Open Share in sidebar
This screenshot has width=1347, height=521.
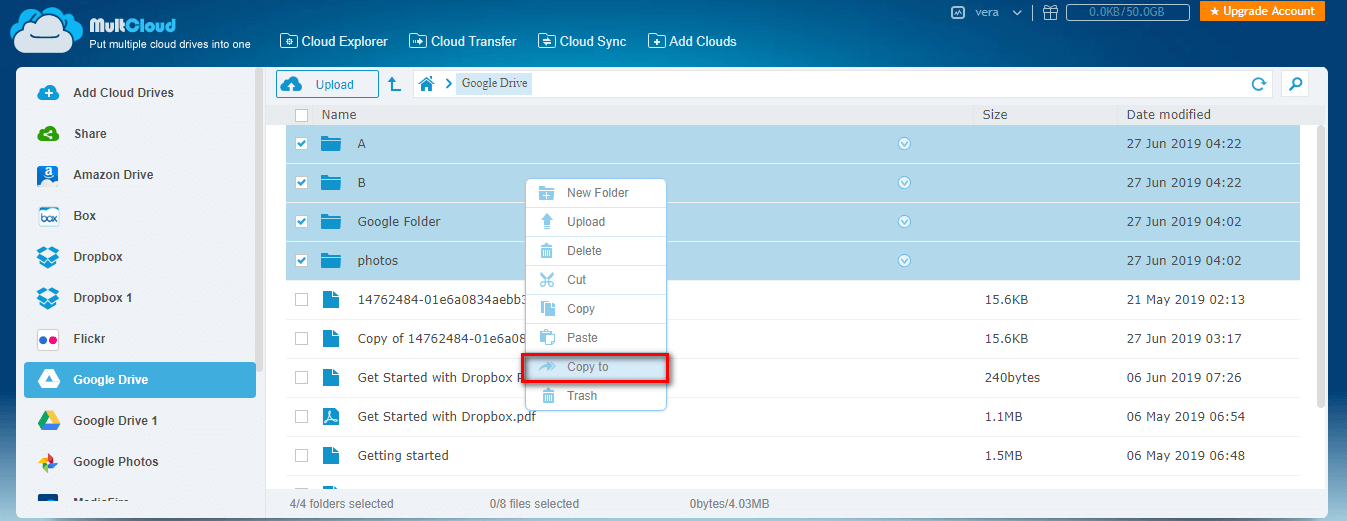140,134
